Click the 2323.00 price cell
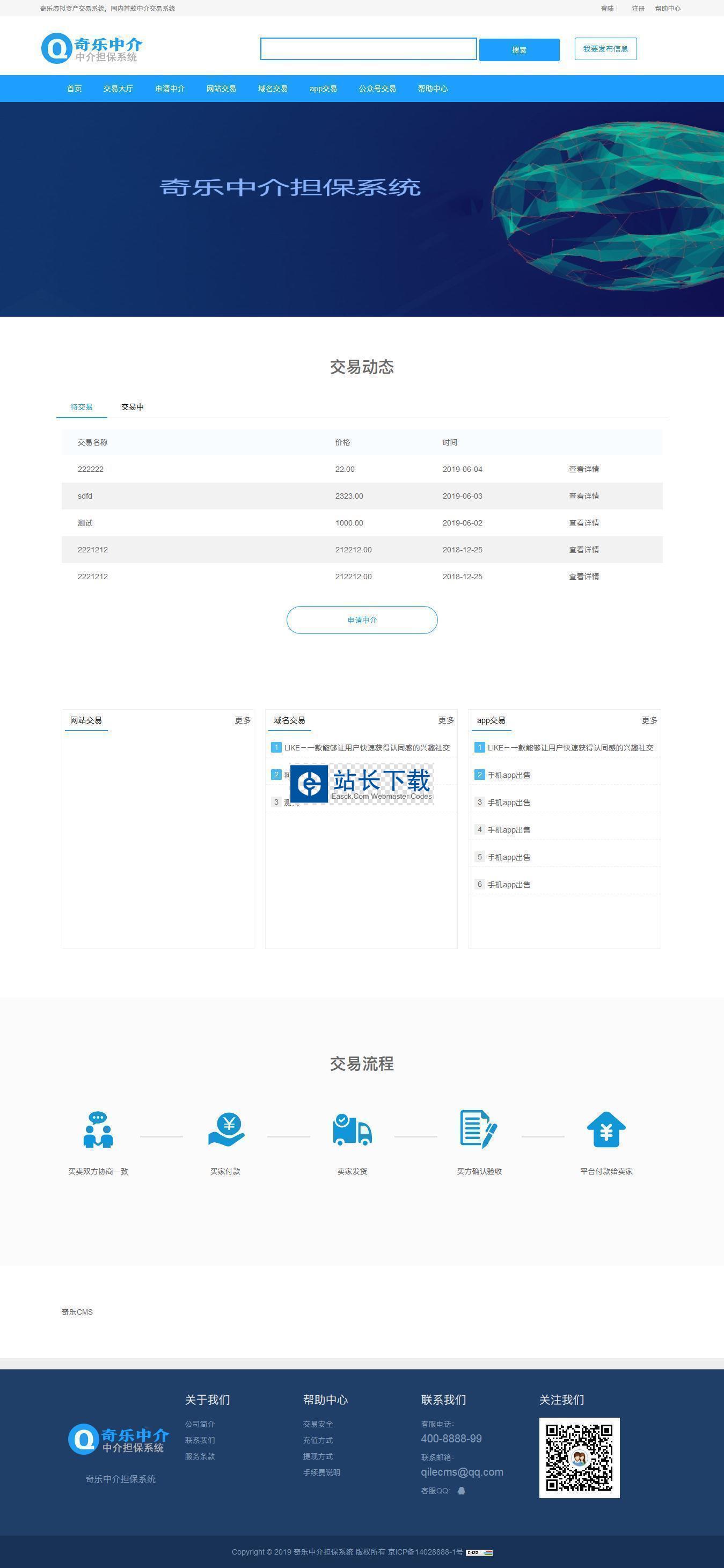 click(349, 496)
